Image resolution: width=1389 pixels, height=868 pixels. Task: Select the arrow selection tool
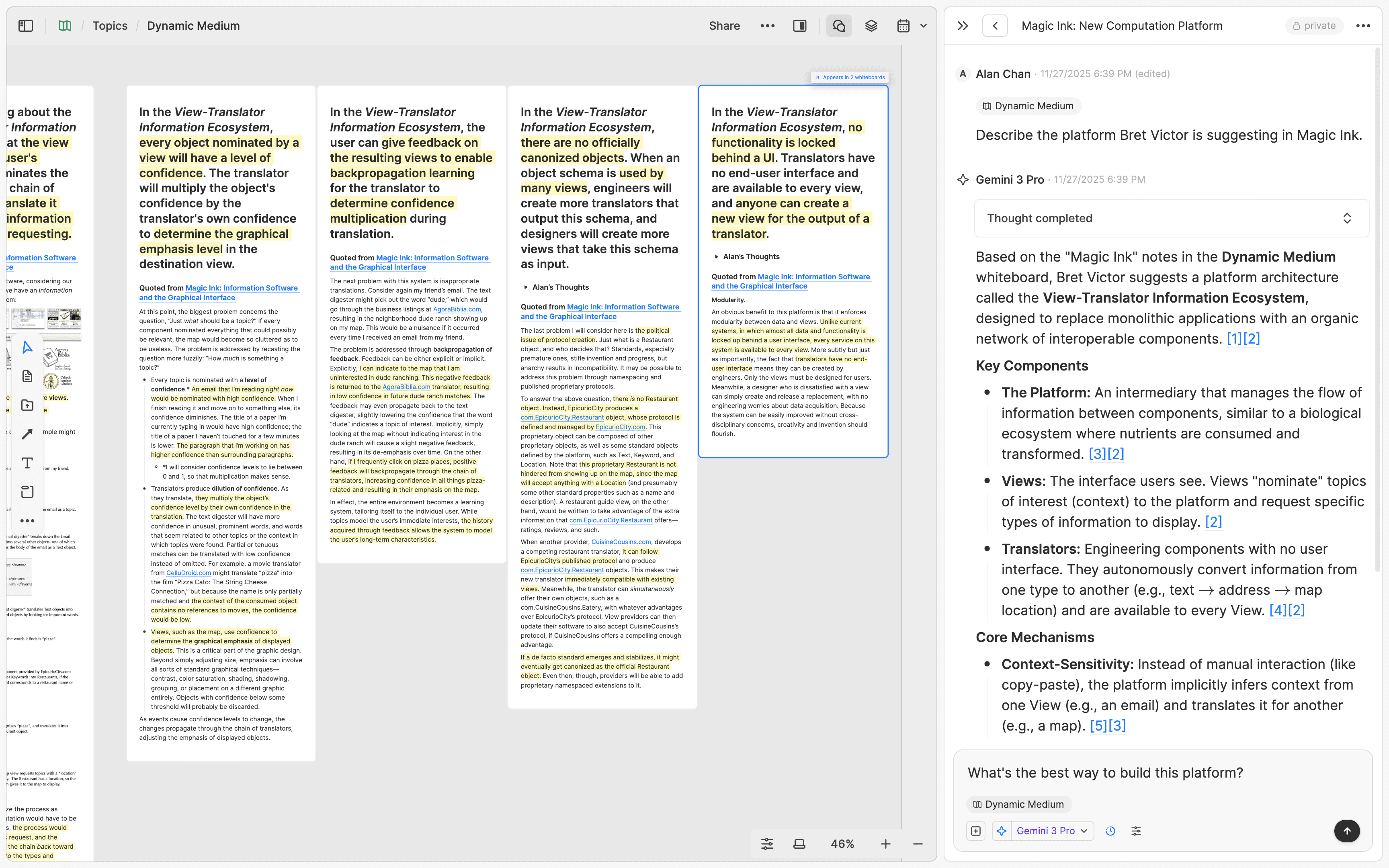27,347
